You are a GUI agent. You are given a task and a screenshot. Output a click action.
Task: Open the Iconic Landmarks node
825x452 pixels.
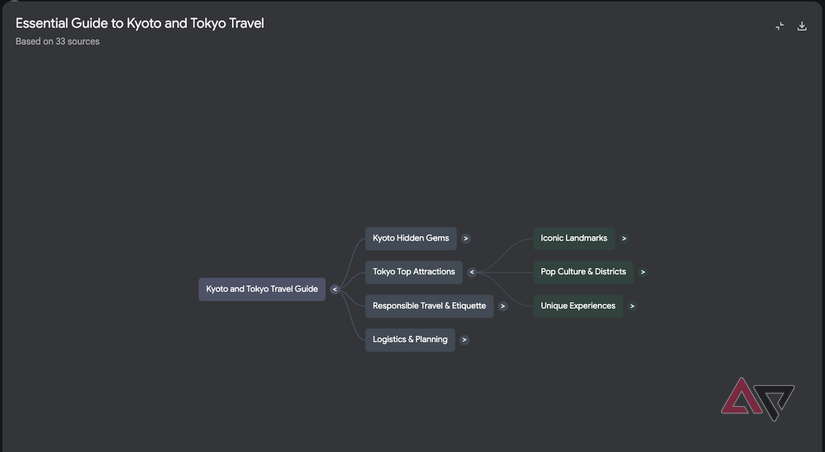573,238
